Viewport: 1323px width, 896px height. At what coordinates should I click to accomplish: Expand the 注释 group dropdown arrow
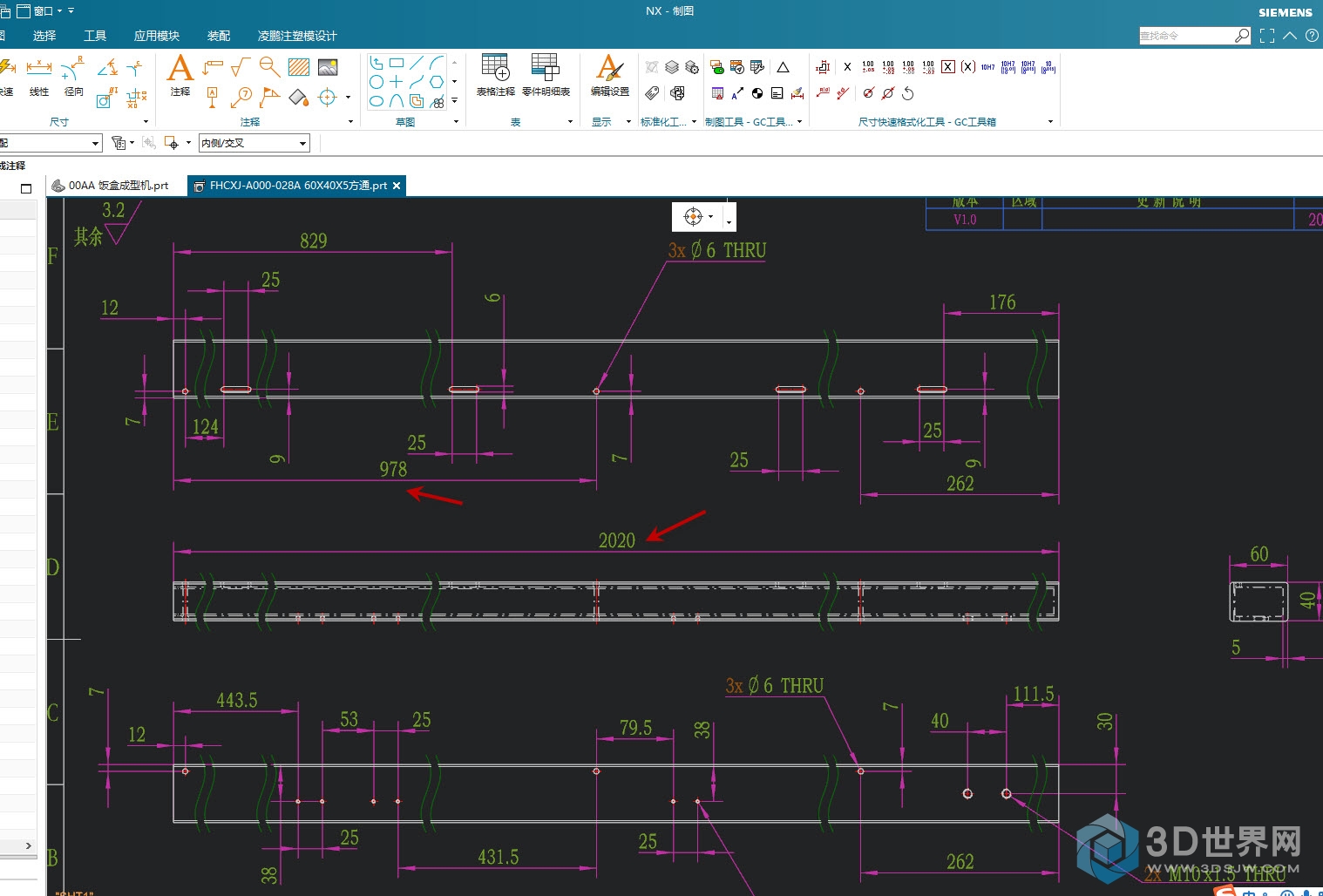point(350,122)
